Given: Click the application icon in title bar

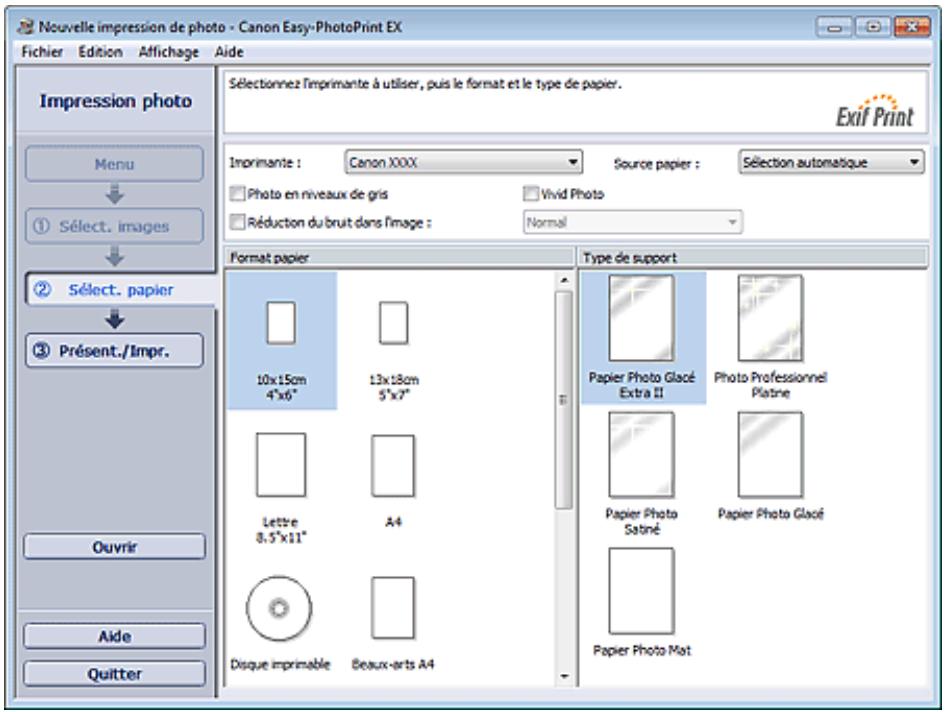Looking at the screenshot, I should 26,27.
